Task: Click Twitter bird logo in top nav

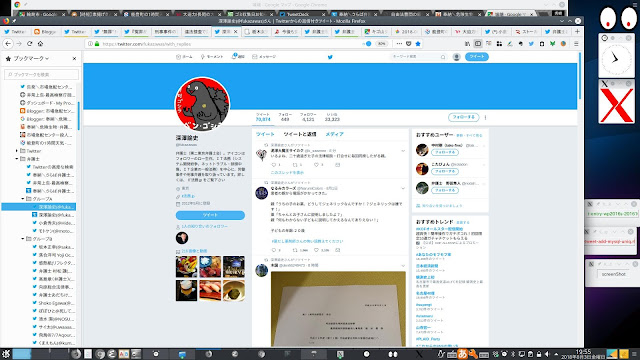Action: click(330, 57)
